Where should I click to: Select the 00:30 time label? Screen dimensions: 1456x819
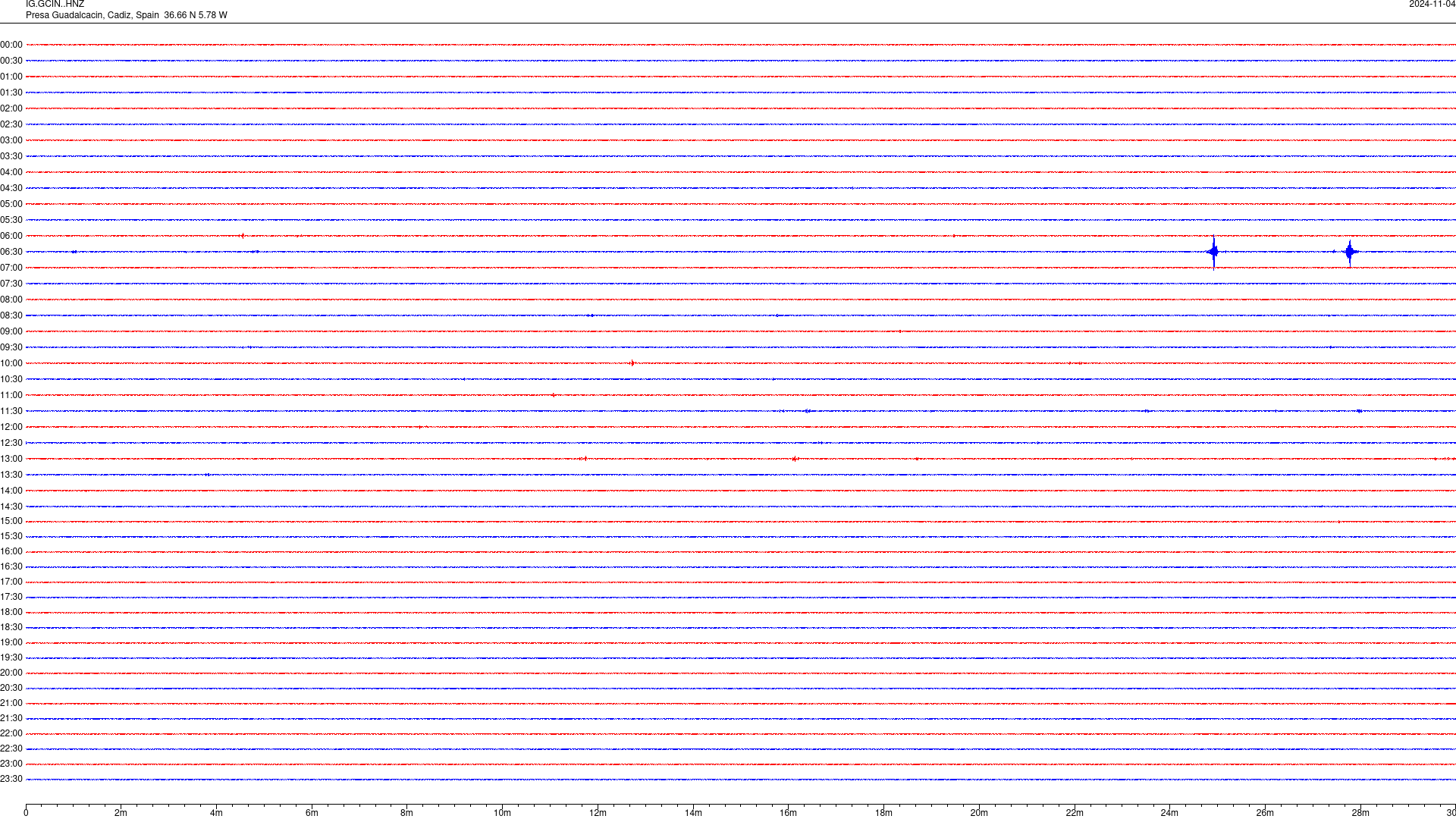(x=11, y=61)
